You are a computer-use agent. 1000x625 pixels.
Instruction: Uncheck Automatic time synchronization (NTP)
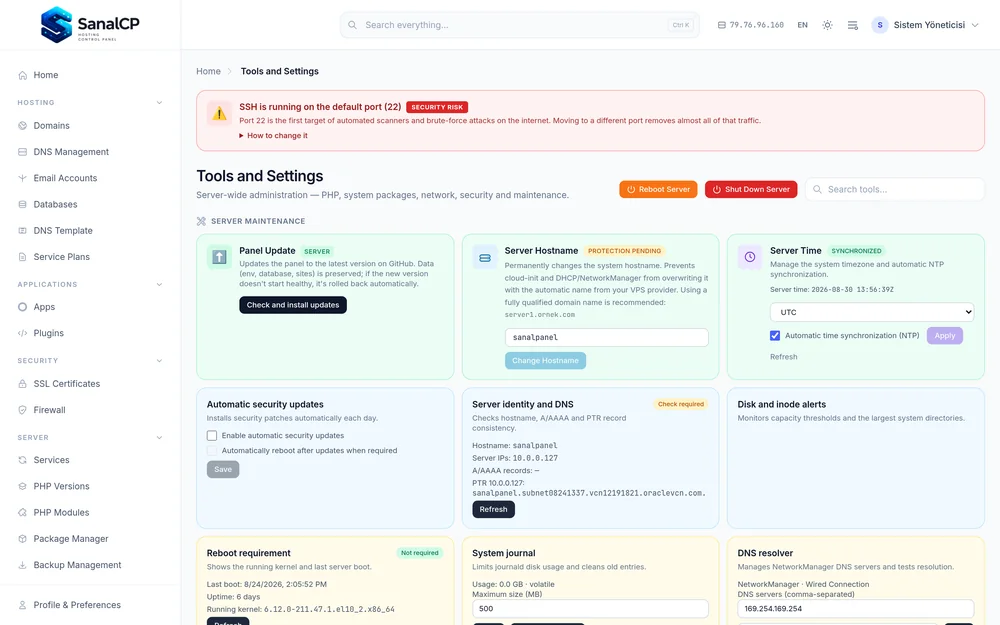pyautogui.click(x=775, y=335)
